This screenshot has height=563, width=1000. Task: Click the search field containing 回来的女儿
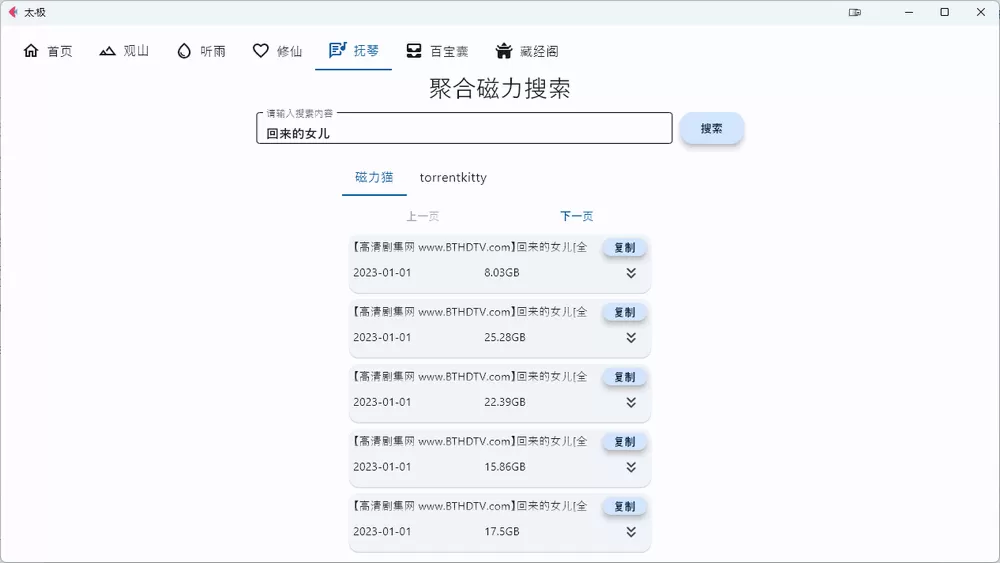[x=464, y=128]
